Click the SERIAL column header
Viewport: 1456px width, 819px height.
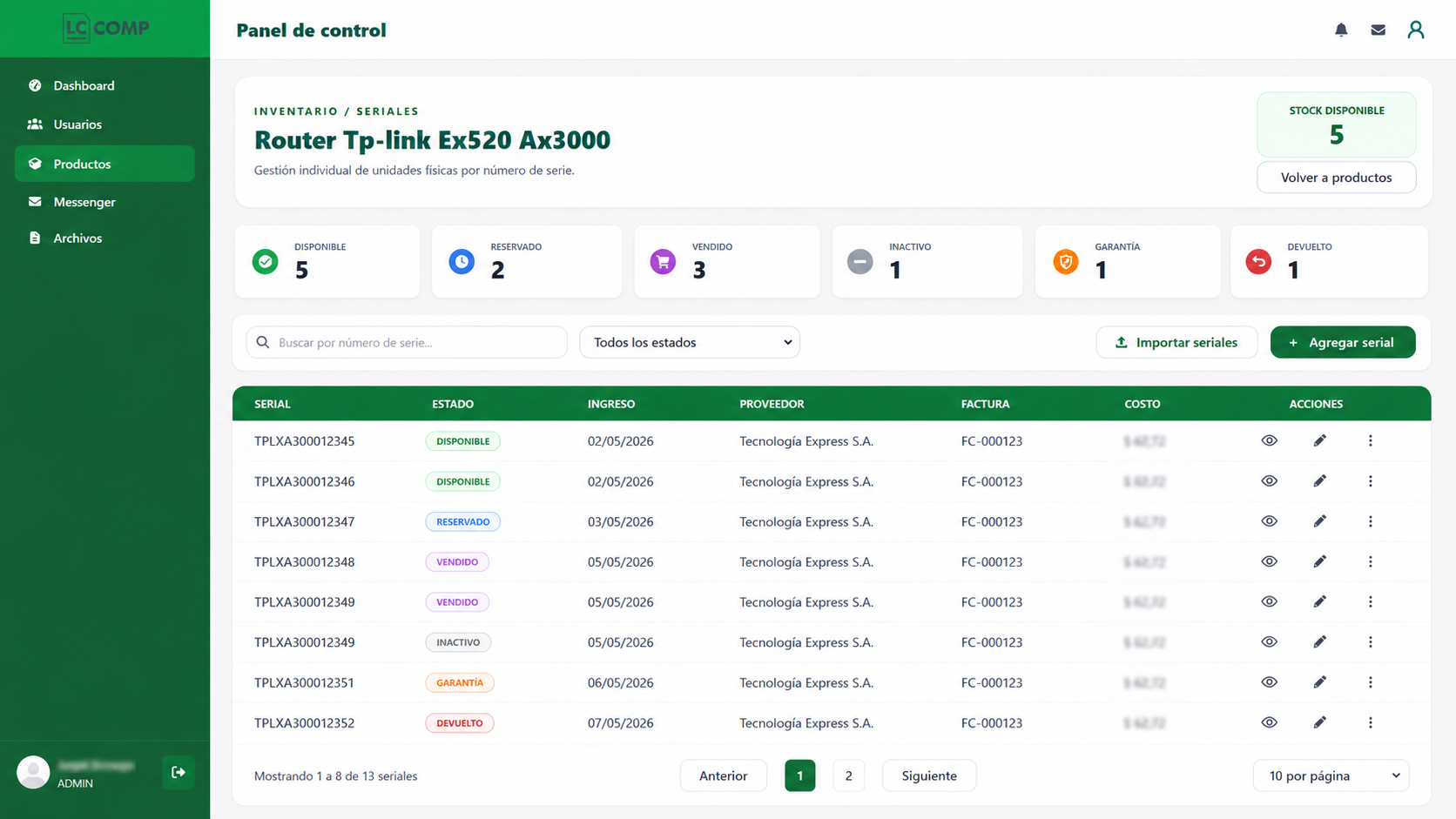pyautogui.click(x=273, y=404)
